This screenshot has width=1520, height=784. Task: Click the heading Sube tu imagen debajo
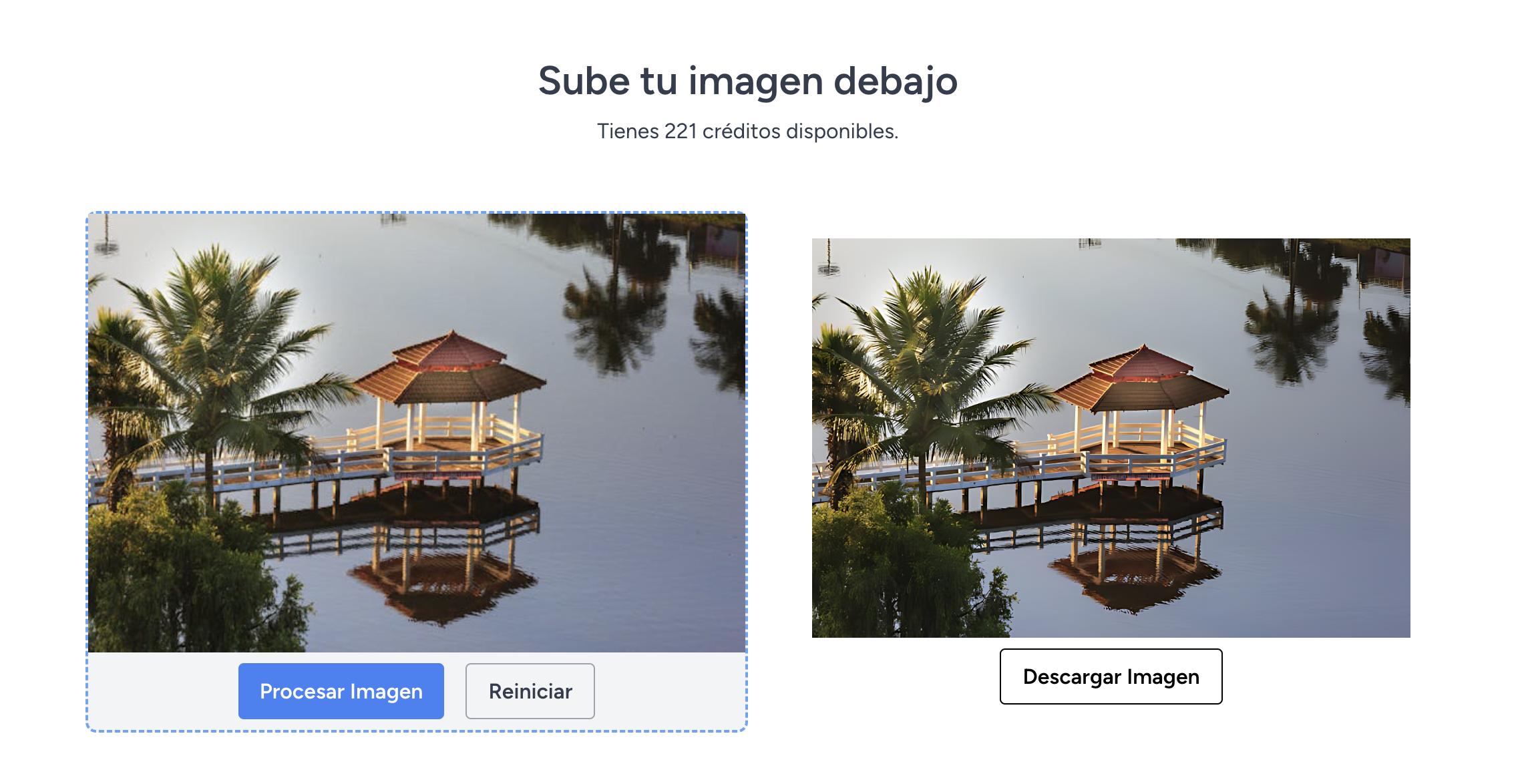(x=748, y=81)
